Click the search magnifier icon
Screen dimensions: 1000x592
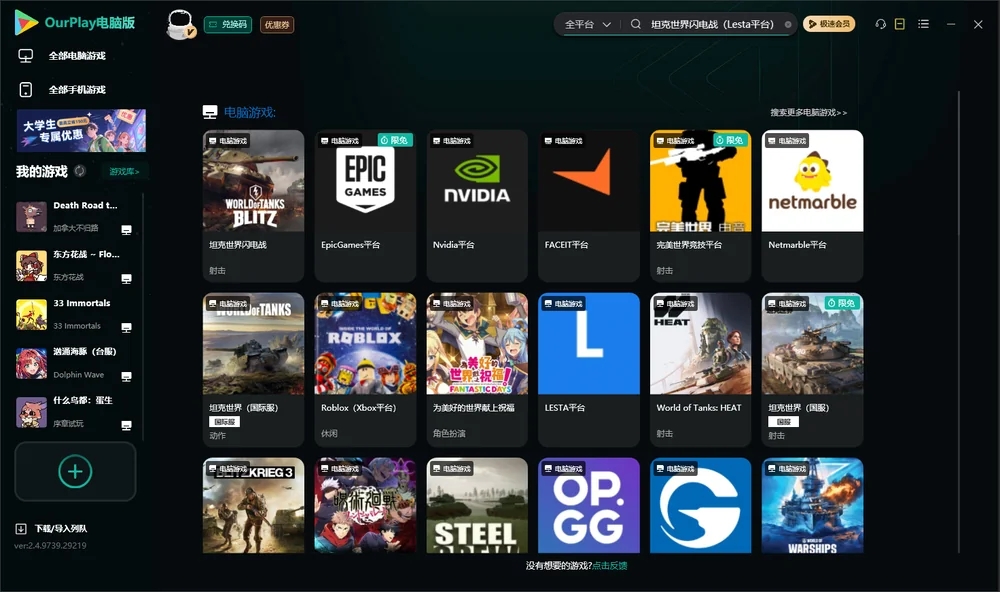click(x=636, y=24)
